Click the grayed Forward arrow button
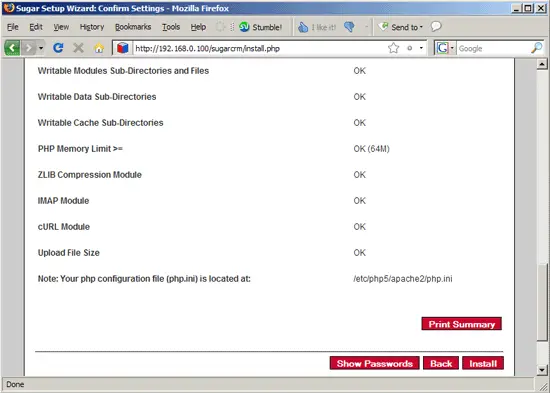Screen dimensions: 550x393 click(x=29, y=48)
